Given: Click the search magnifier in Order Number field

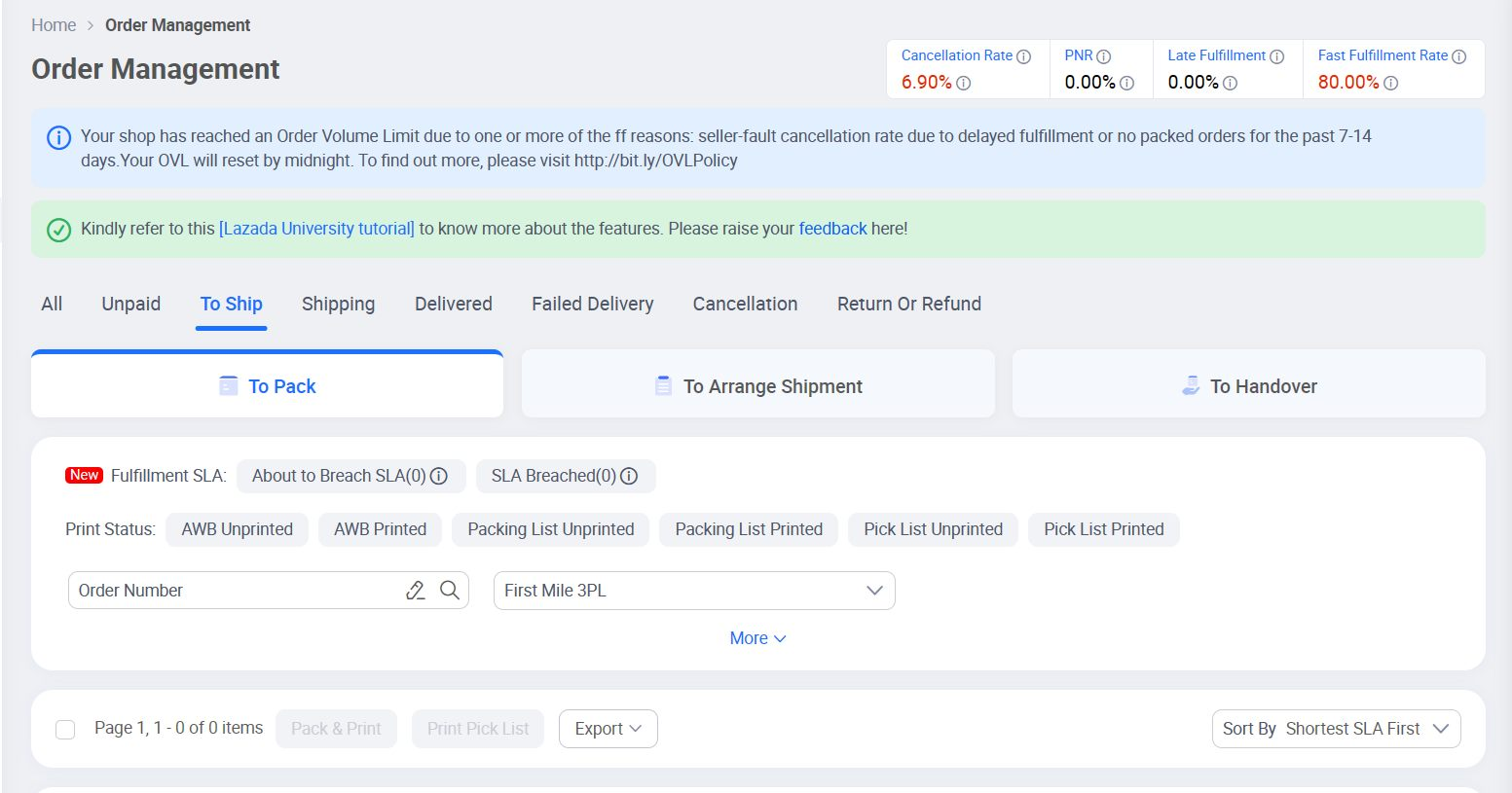Looking at the screenshot, I should click(449, 591).
